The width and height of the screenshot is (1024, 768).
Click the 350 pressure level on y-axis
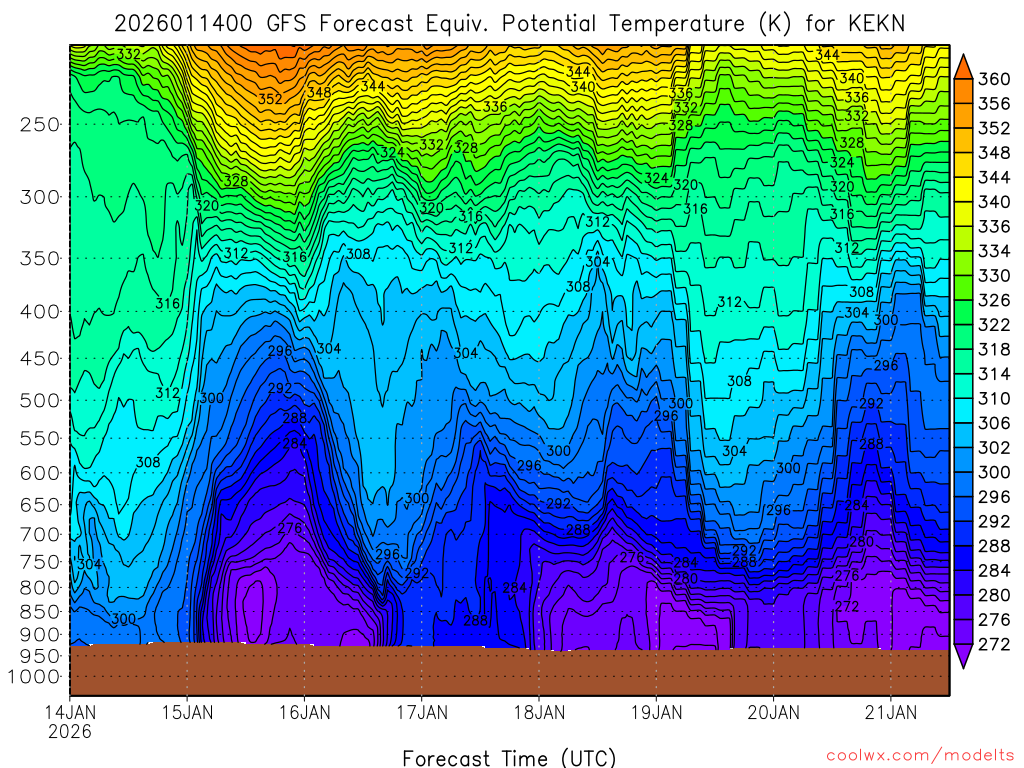coord(39,258)
